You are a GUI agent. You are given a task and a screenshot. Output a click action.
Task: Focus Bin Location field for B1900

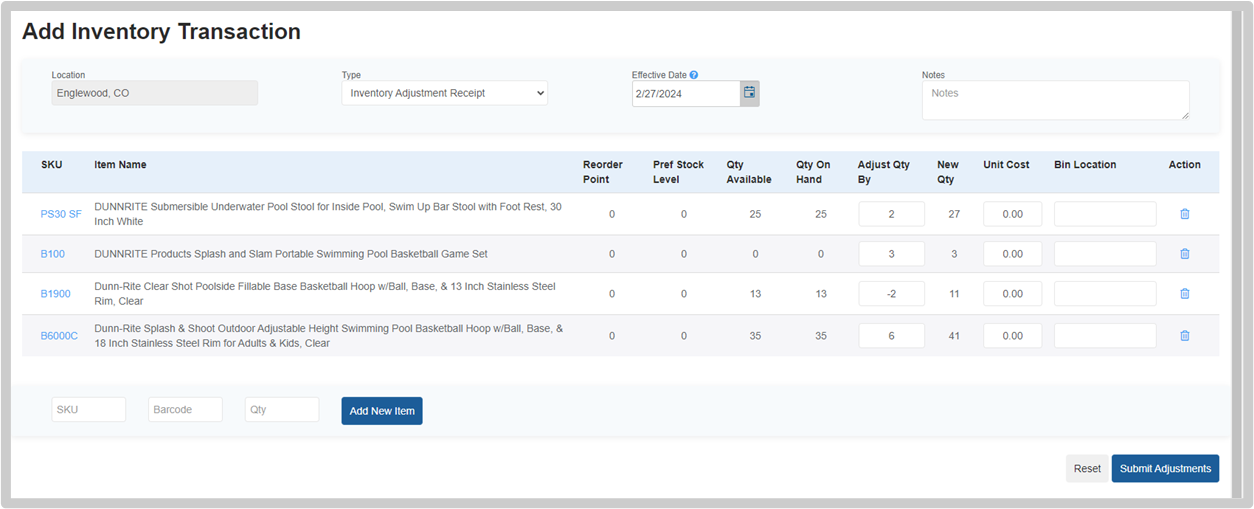[x=1105, y=294]
